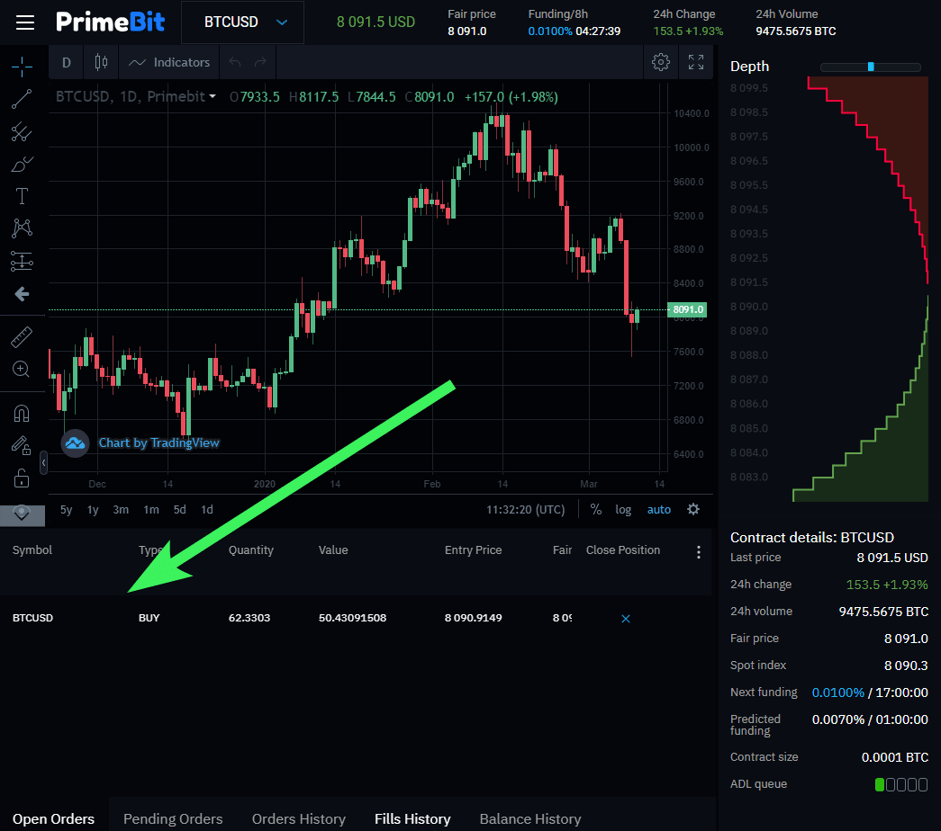Sort by the Entry Price column header

[x=473, y=550]
